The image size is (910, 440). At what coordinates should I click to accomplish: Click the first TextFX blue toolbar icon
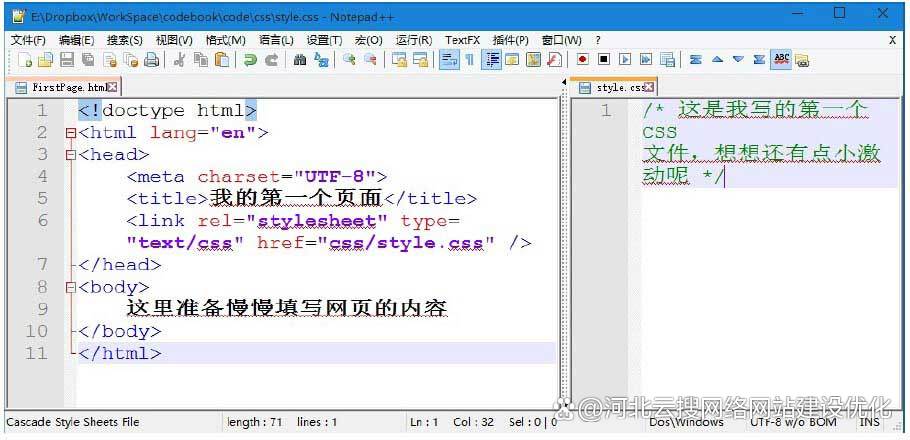[x=695, y=60]
